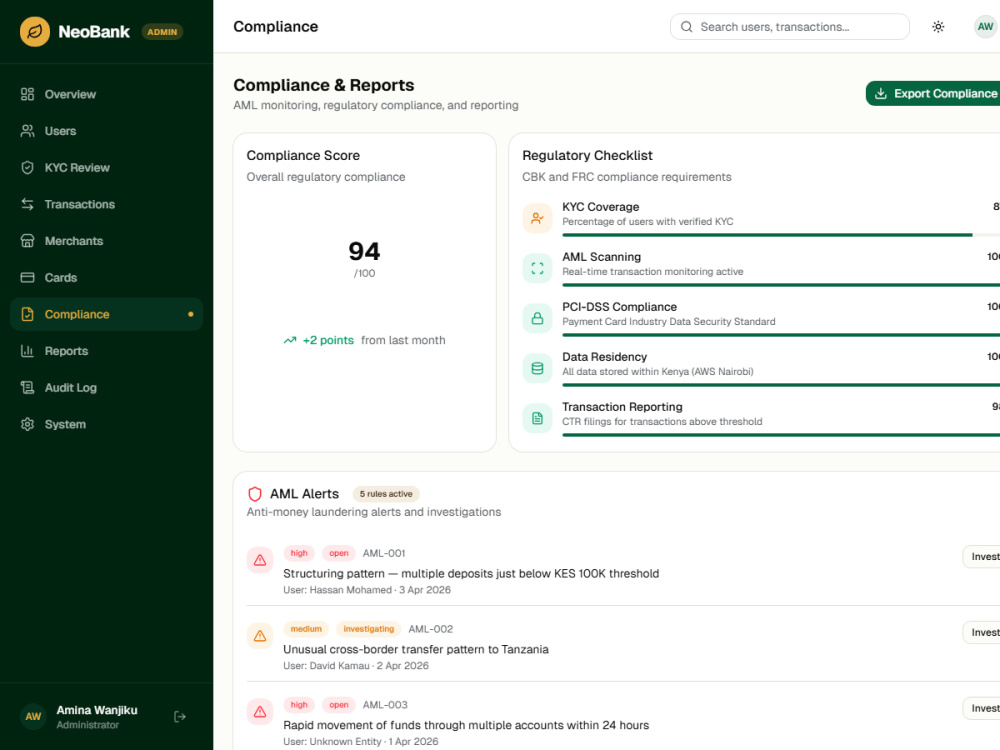Click 'User: David Kamau · 2 Apr 2026'
Viewport: 1000px width, 750px height.
356,666
